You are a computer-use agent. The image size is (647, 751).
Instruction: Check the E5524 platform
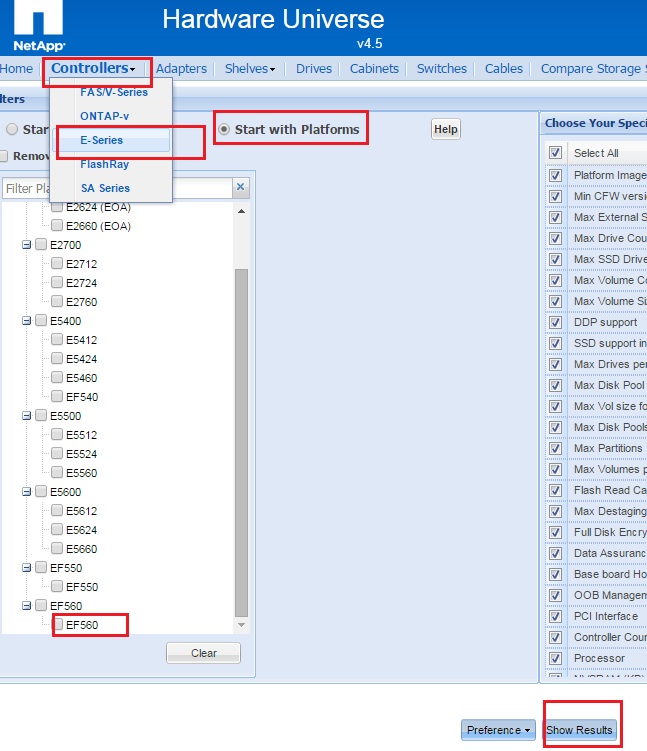57,453
